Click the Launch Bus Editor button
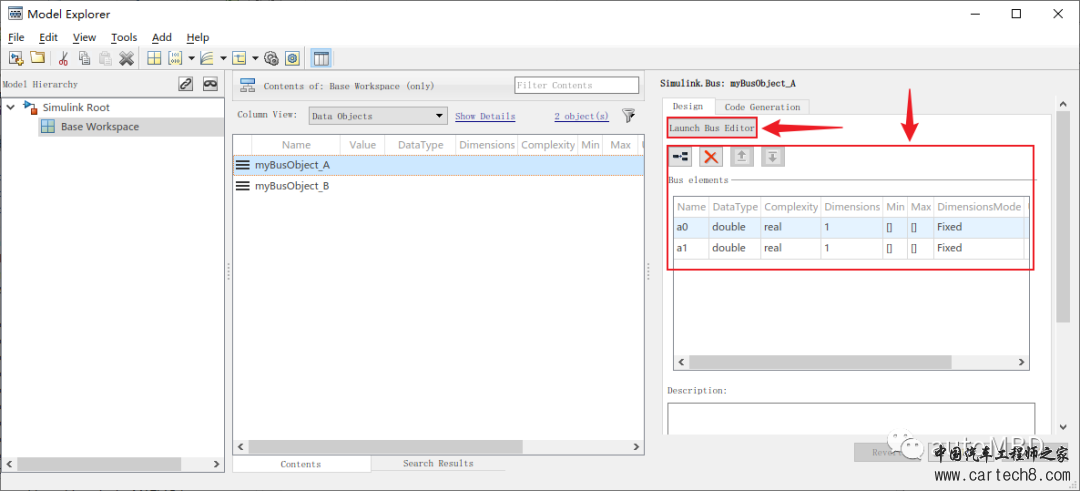Screen dimensions: 1080x491 click(x=712, y=128)
